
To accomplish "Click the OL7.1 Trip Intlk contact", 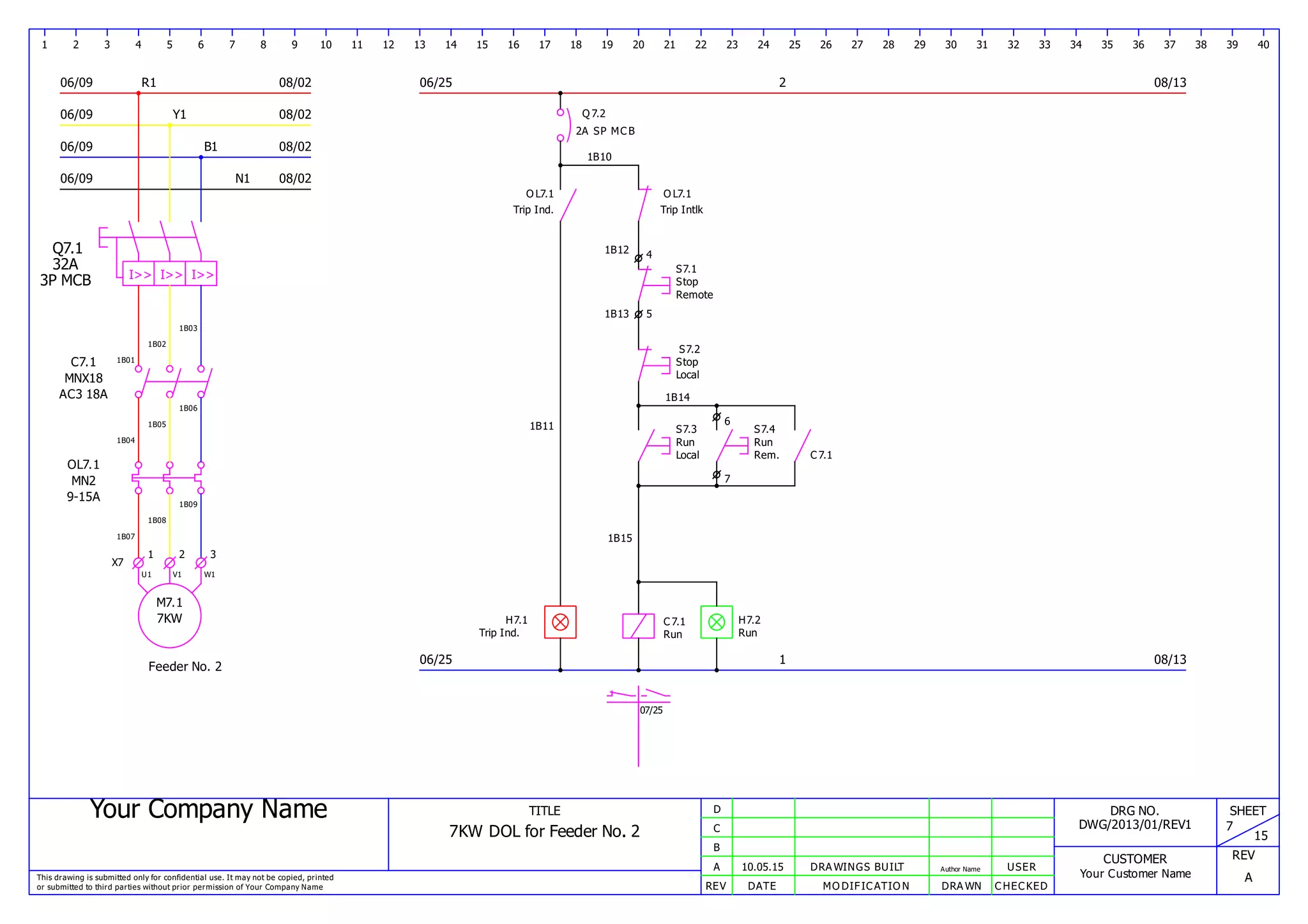I will 643,204.
